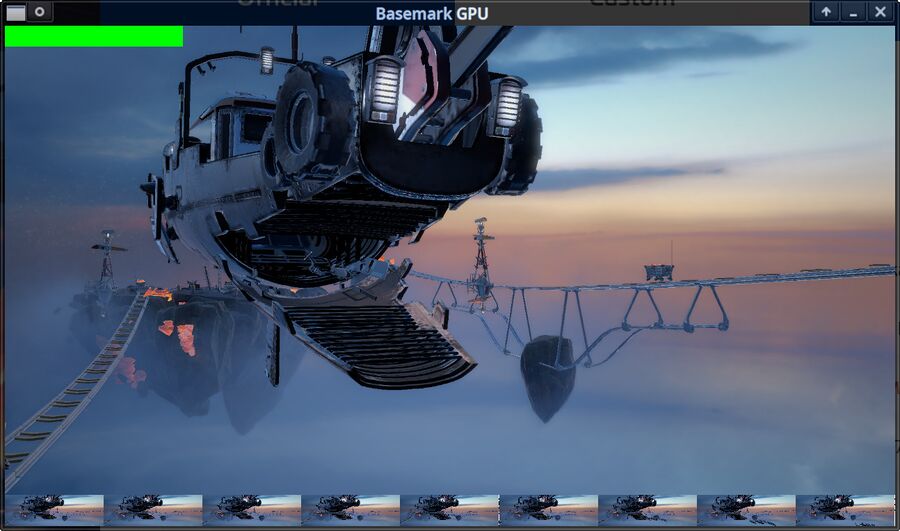The image size is (900, 531).
Task: Toggle the circle pin-on-all-desktops icon
Action: 40,11
